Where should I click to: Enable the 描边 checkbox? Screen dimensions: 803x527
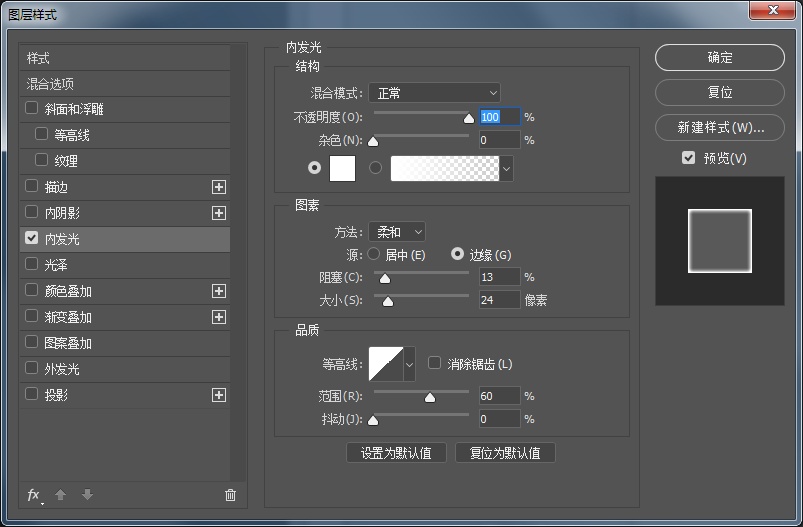tap(31, 186)
